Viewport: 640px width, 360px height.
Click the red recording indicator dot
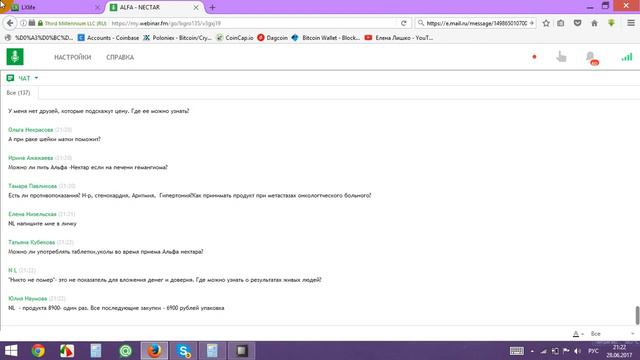click(x=534, y=57)
